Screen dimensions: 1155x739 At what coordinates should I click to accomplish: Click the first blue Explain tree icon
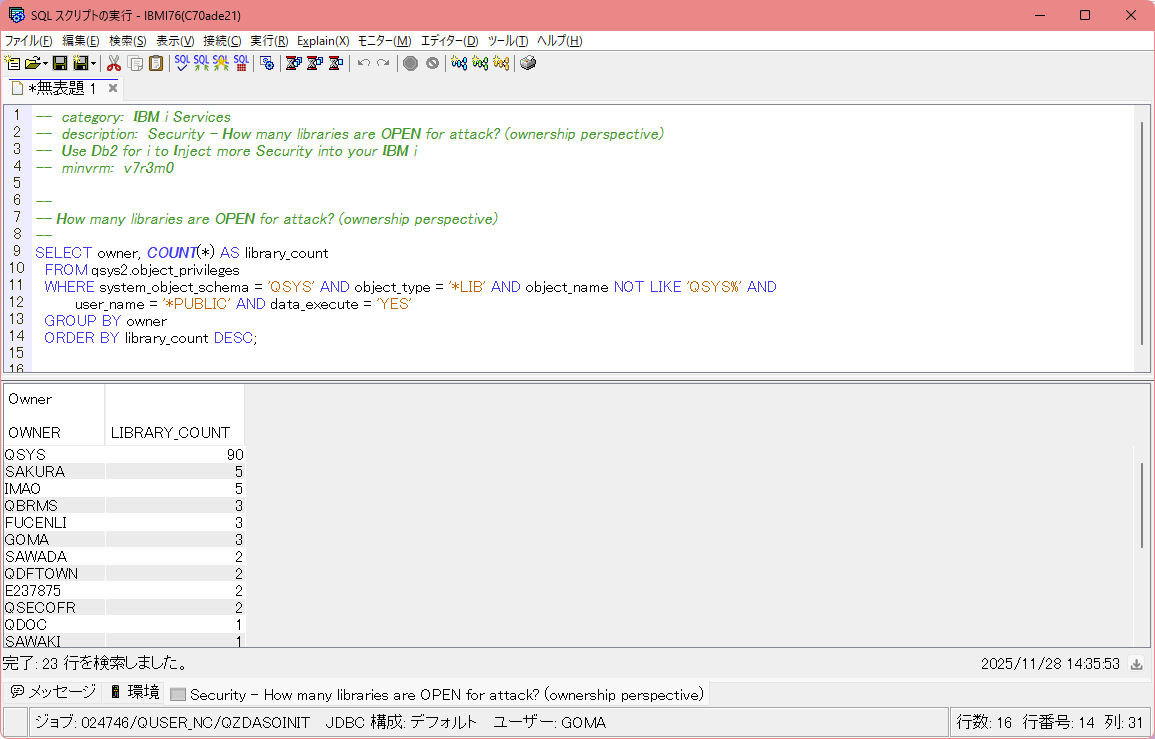click(x=459, y=63)
